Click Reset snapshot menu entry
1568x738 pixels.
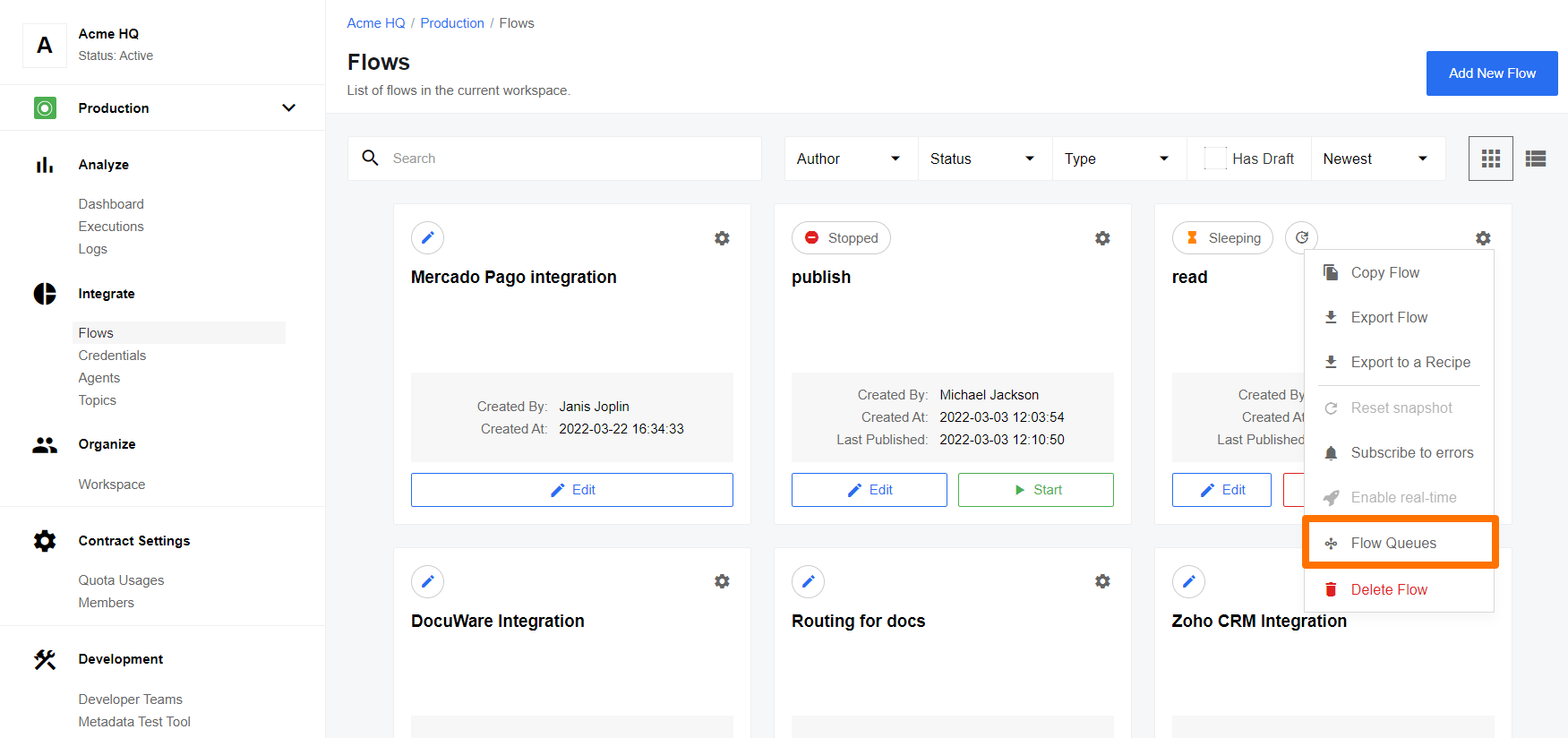pos(1399,408)
